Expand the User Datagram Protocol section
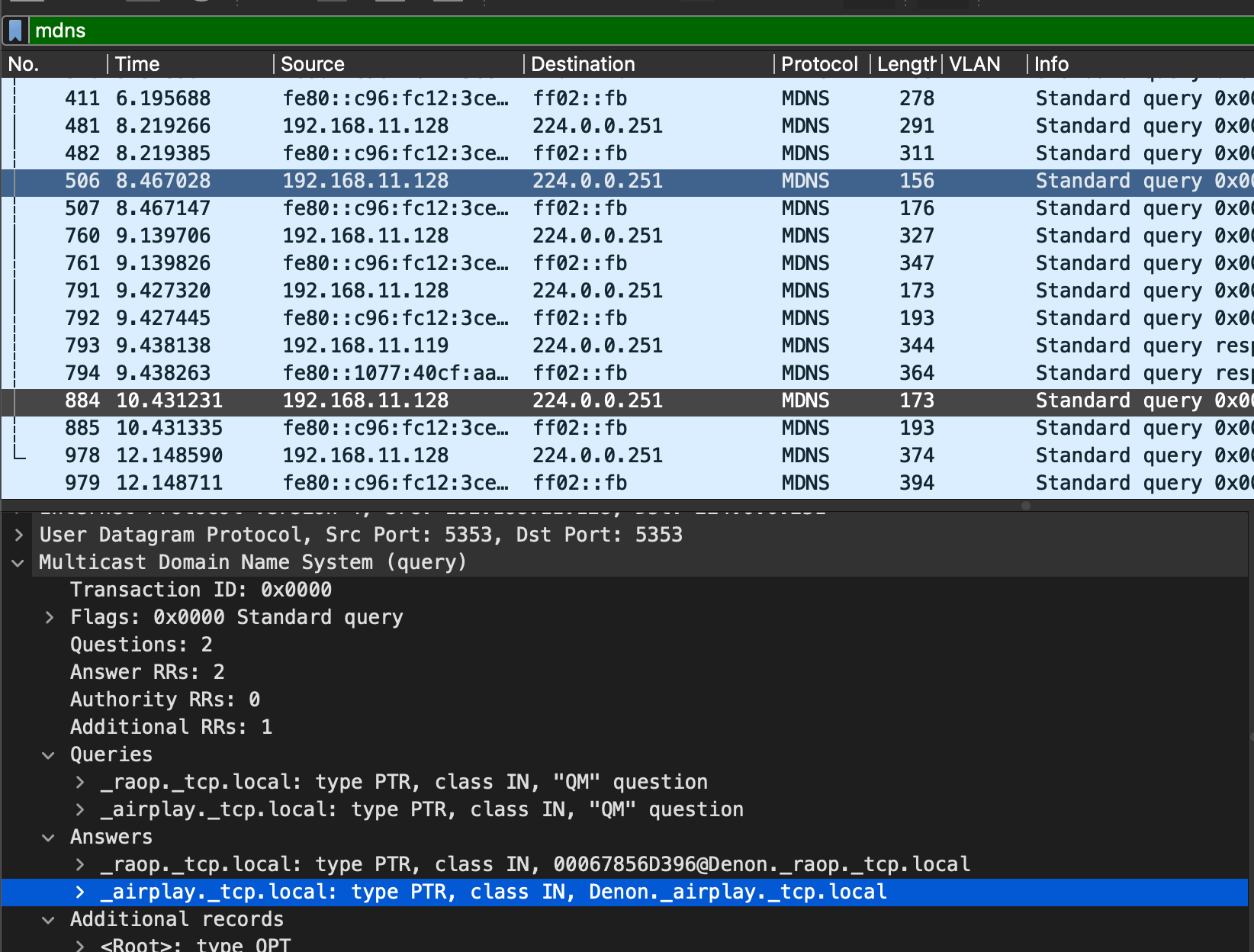This screenshot has width=1254, height=952. [19, 535]
